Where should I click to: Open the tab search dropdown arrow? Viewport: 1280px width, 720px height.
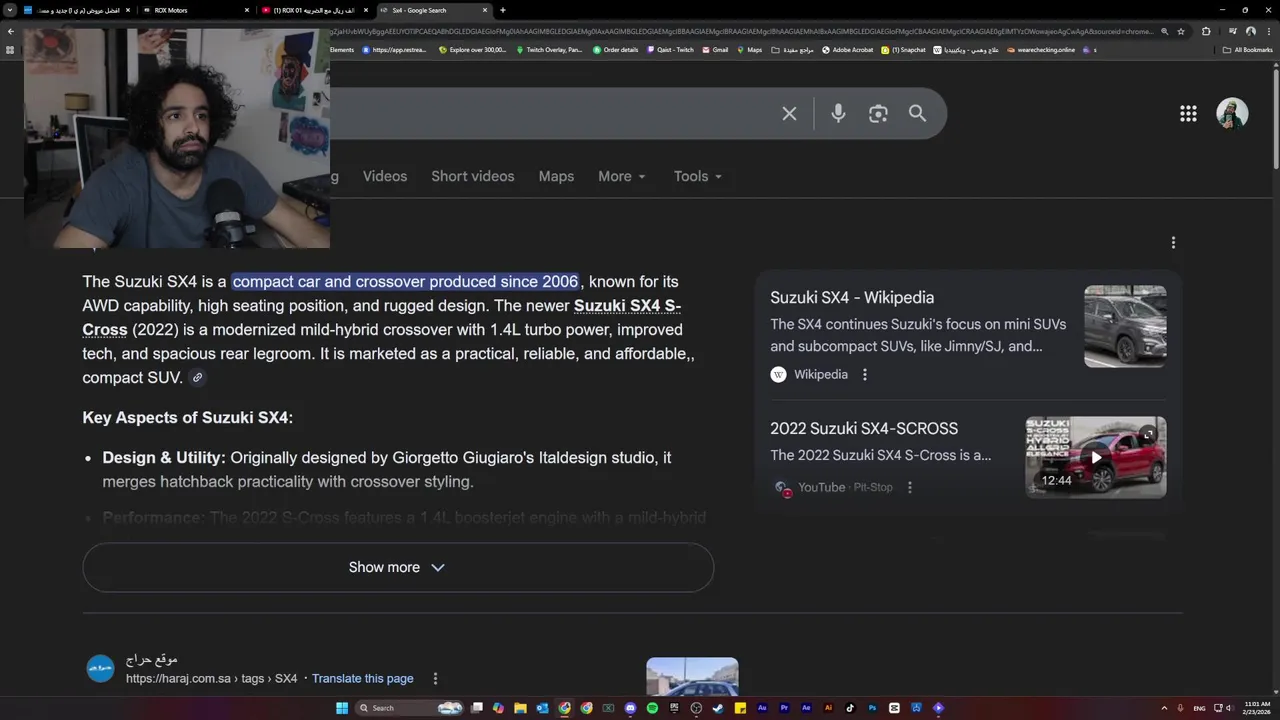[x=10, y=10]
